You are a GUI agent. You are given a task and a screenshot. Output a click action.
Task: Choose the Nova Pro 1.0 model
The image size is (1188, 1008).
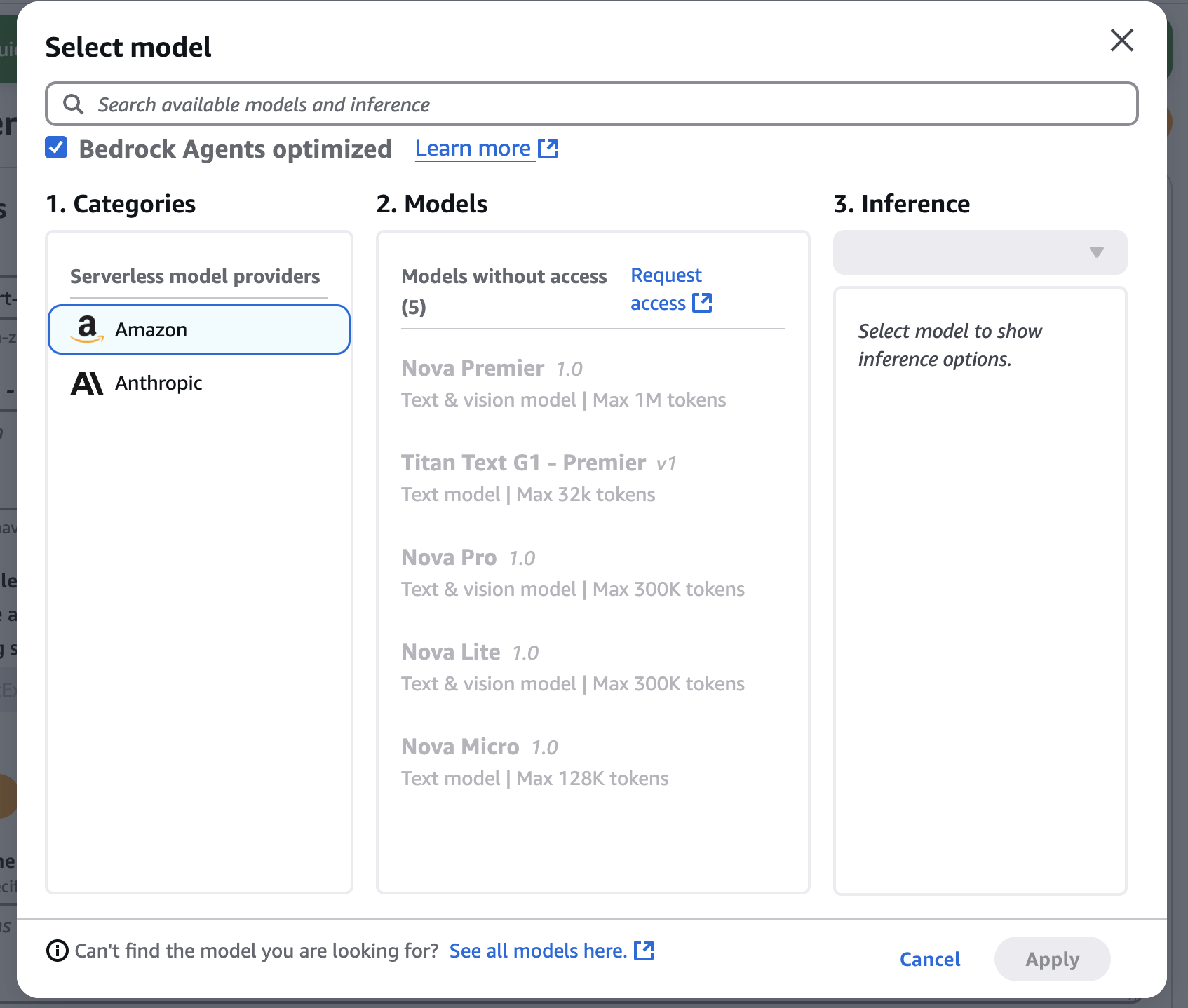point(593,573)
